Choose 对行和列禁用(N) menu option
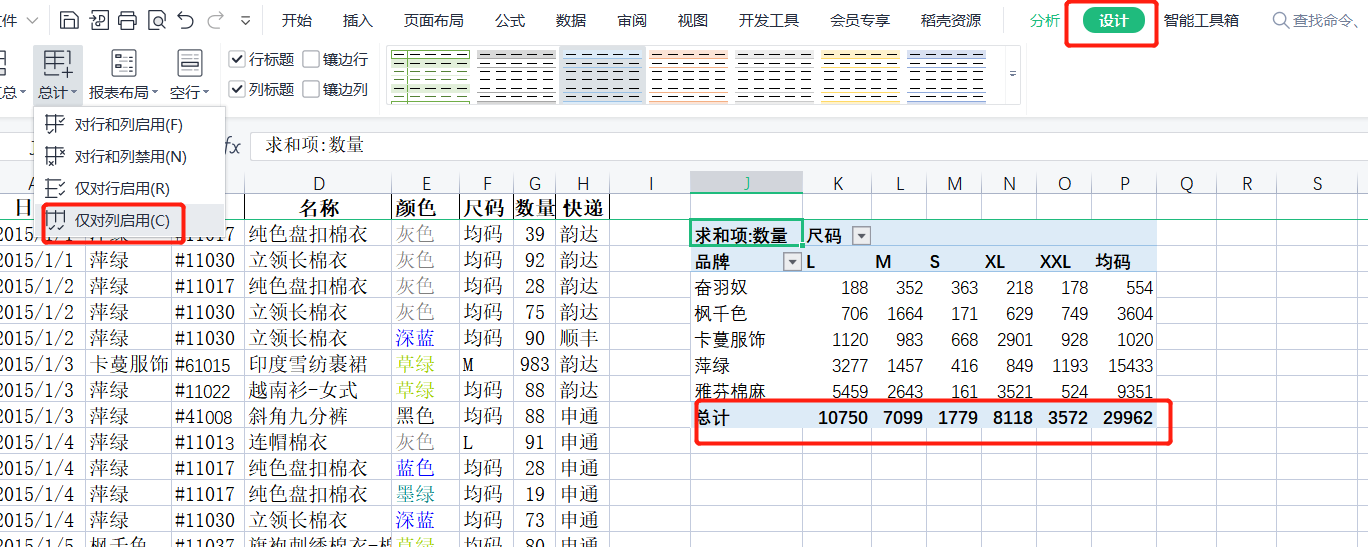Viewport: 1368px width, 547px height. (x=129, y=157)
